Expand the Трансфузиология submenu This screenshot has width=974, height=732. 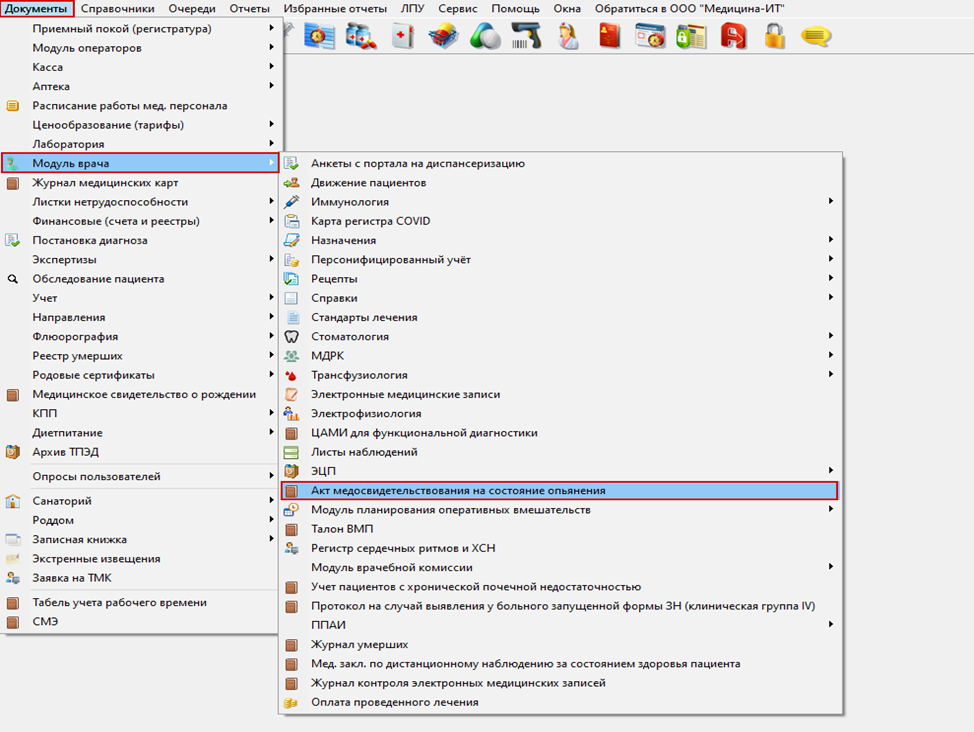click(x=561, y=375)
